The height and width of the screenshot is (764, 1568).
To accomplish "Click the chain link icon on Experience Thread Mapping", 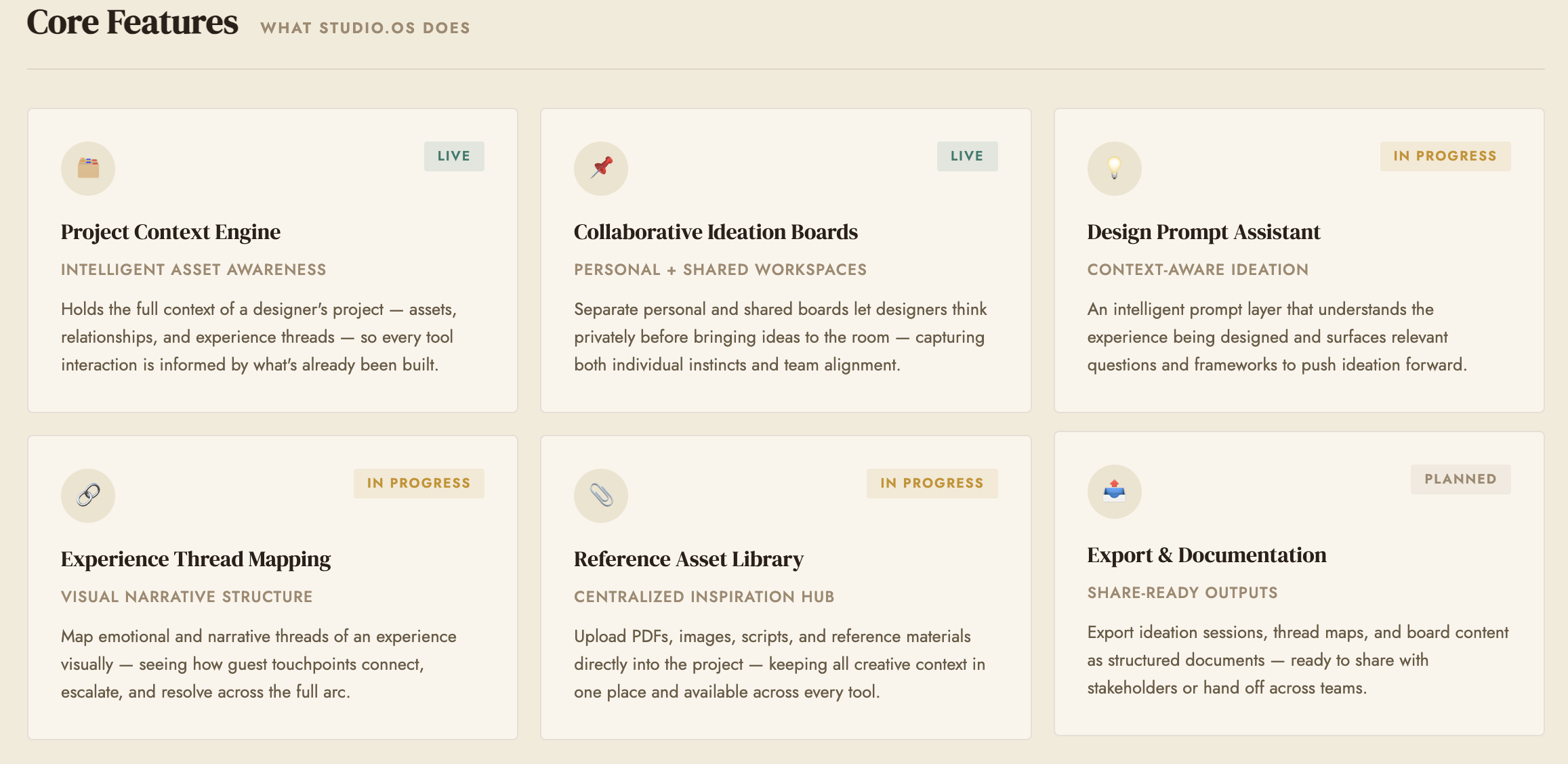I will 88,495.
